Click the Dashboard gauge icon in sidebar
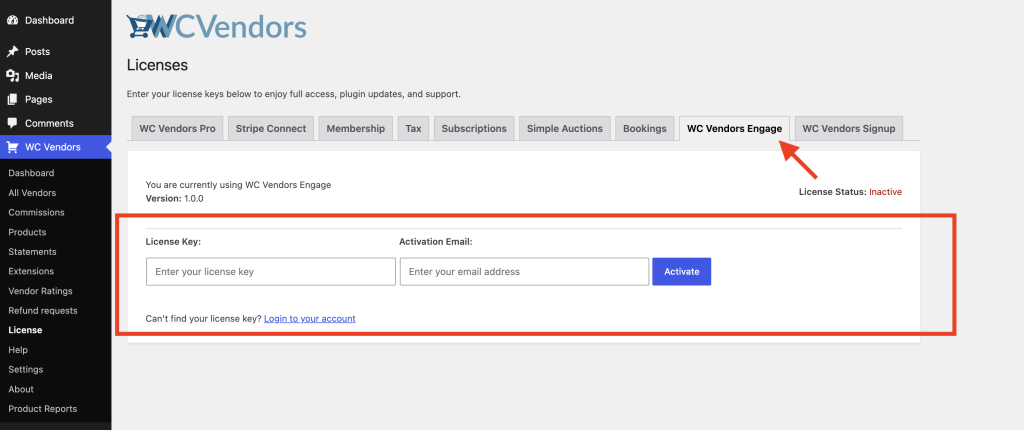Image resolution: width=1024 pixels, height=430 pixels. 12,20
